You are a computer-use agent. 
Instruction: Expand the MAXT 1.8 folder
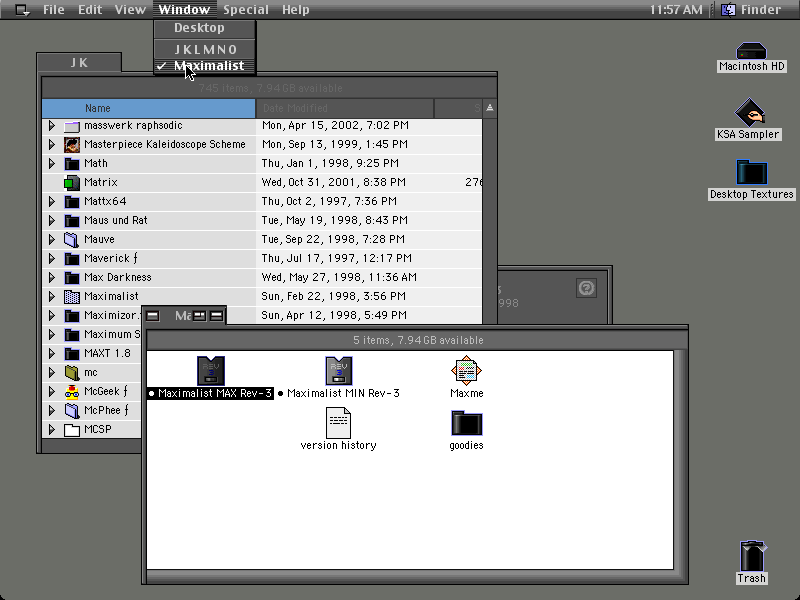pos(52,353)
